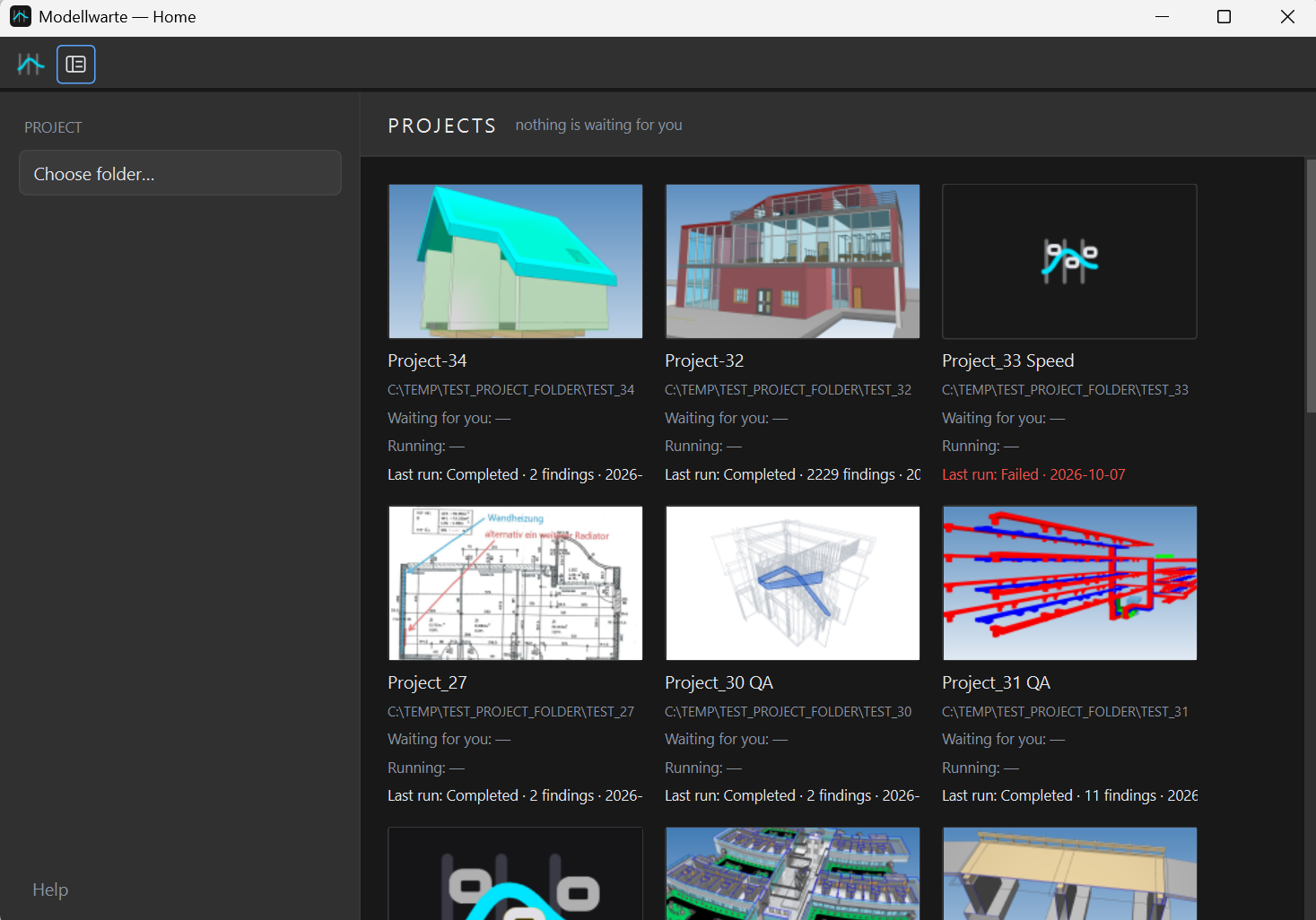
Task: Click the projects list vertical scrollbar
Action: (1311, 285)
